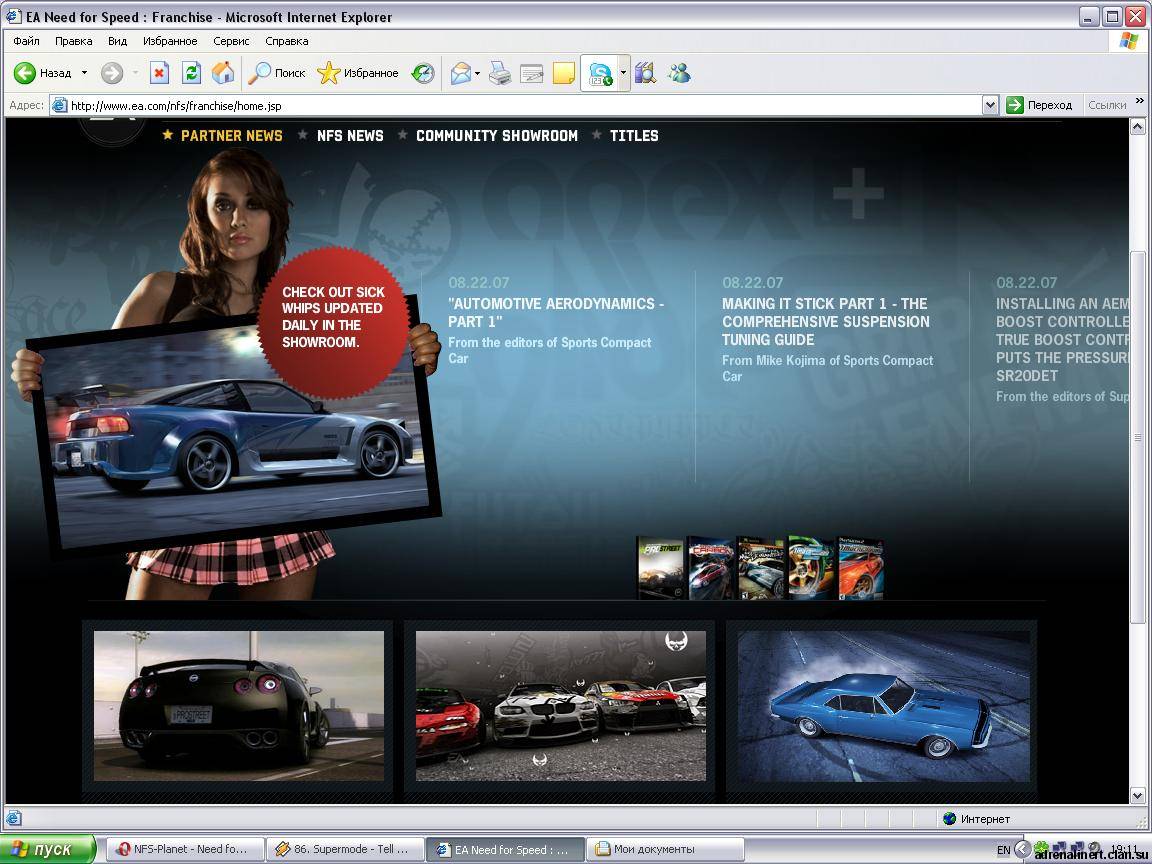Image resolution: width=1152 pixels, height=864 pixels.
Task: Click the page scrollbar up arrow
Action: (1137, 127)
